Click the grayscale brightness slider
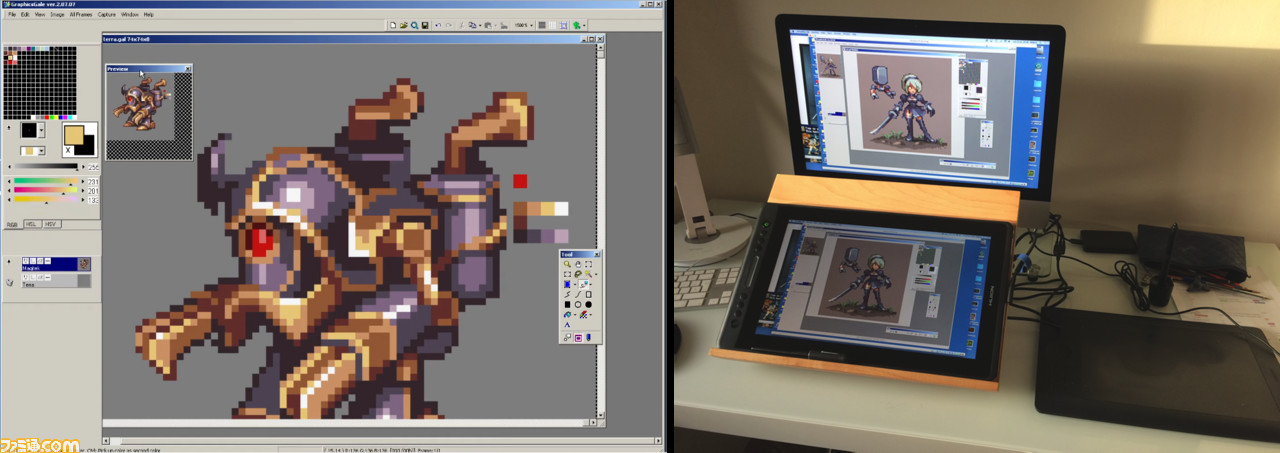This screenshot has width=1280, height=453. click(47, 167)
